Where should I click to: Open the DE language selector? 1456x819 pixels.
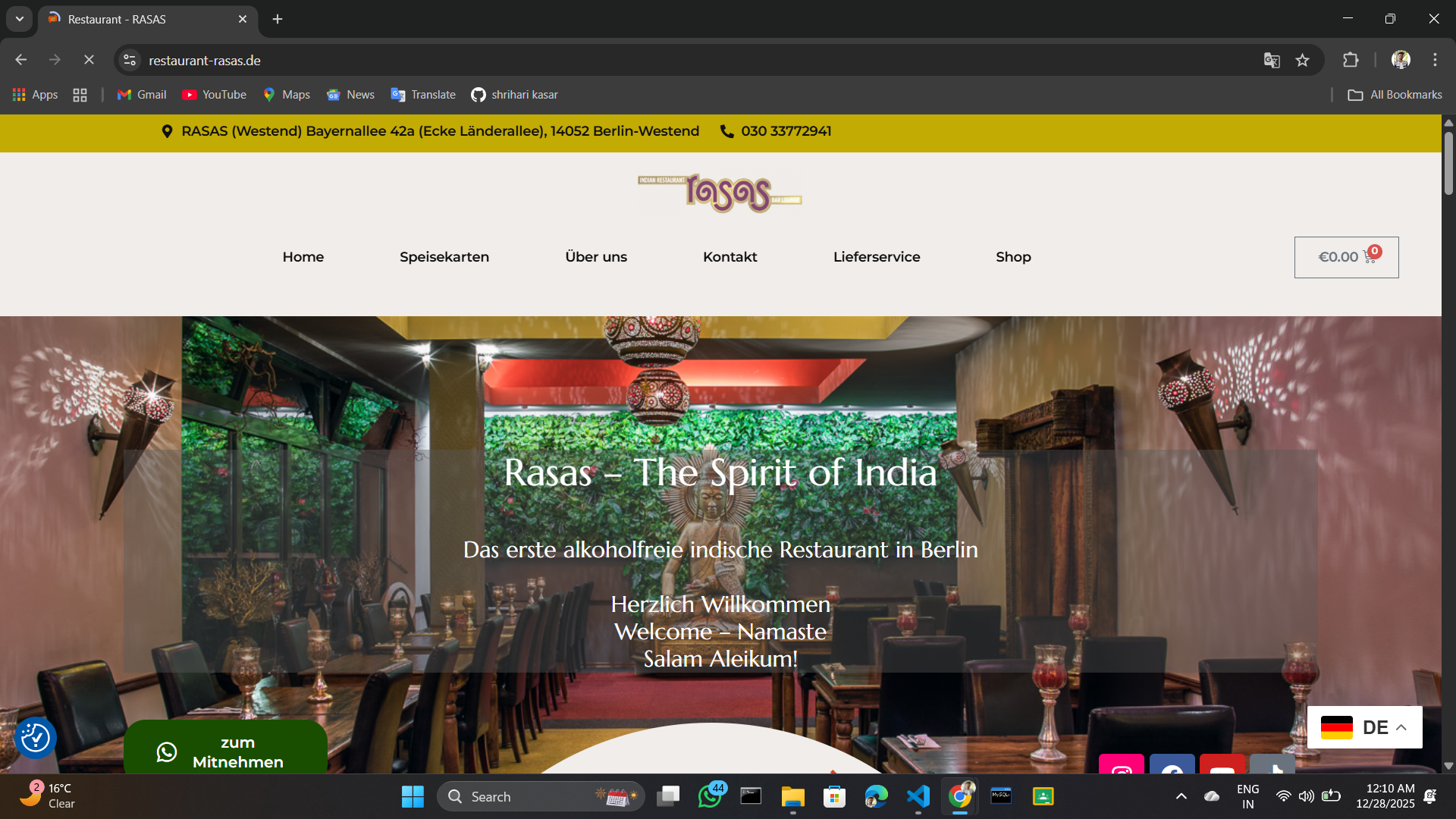1364,727
